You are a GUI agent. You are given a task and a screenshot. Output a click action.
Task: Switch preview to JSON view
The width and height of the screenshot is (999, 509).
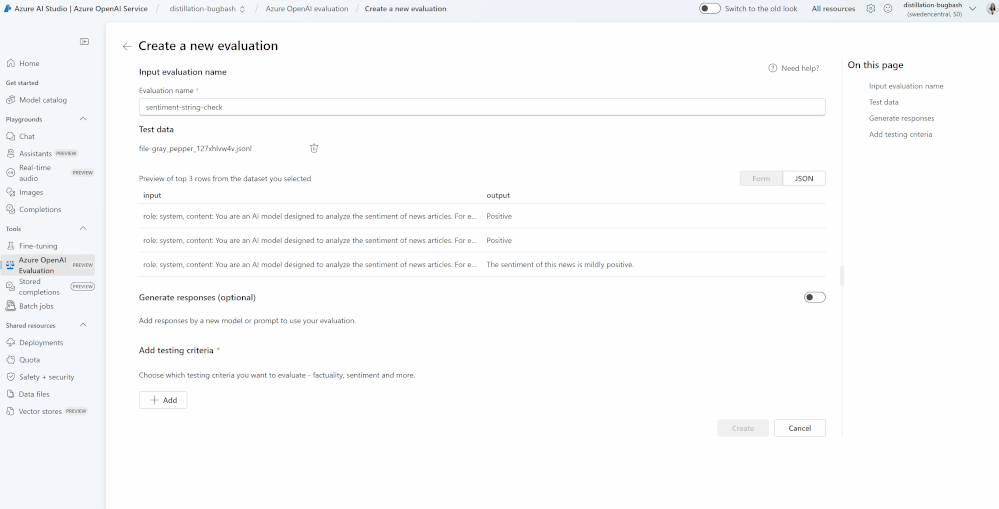coord(804,179)
